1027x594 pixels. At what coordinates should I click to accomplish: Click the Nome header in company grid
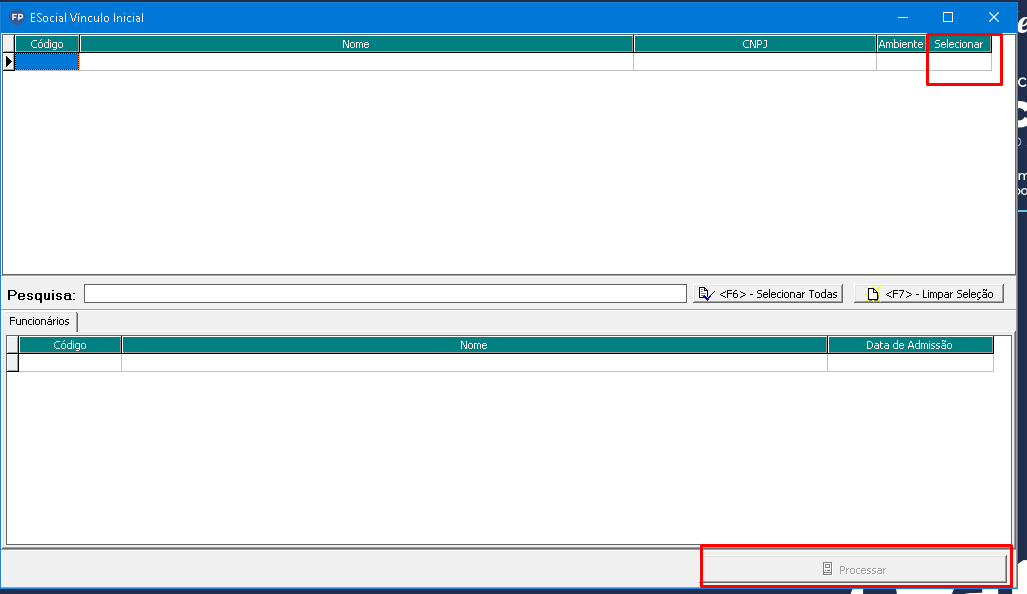tap(356, 44)
